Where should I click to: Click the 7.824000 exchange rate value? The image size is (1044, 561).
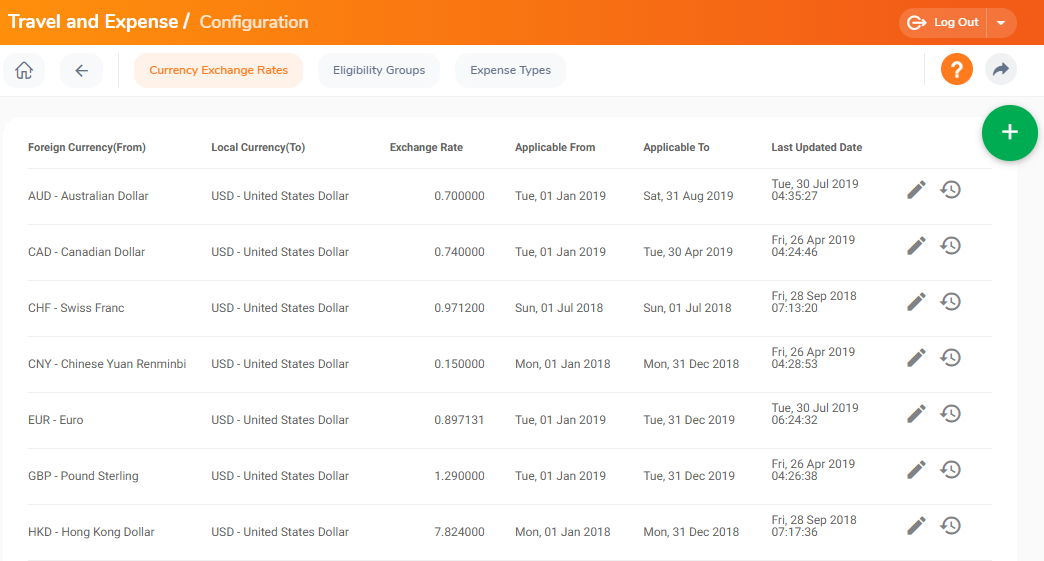[x=459, y=531]
